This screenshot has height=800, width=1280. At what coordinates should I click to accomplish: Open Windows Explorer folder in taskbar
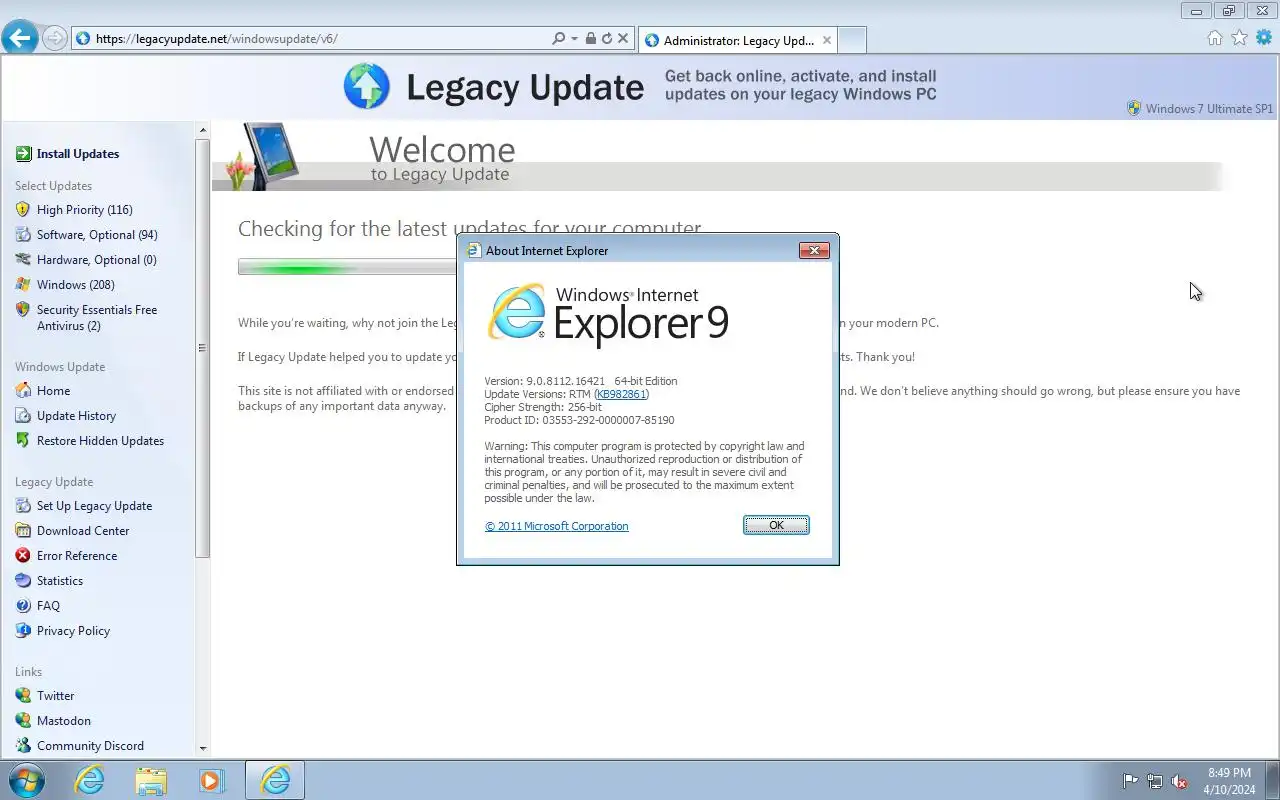click(x=151, y=780)
